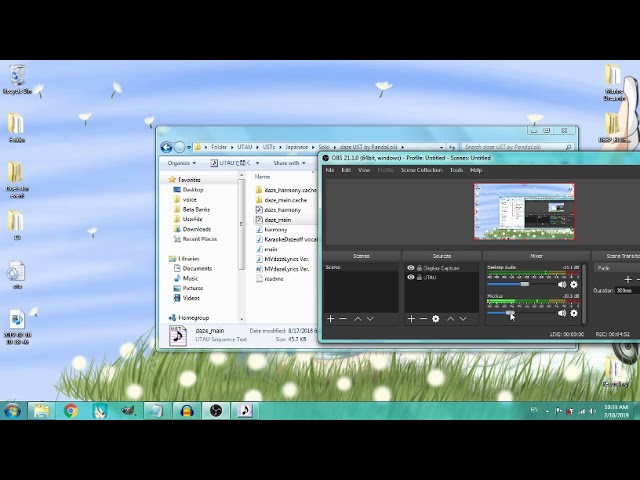
Task: Click the Explorer back navigation arrow
Action: pyautogui.click(x=166, y=147)
